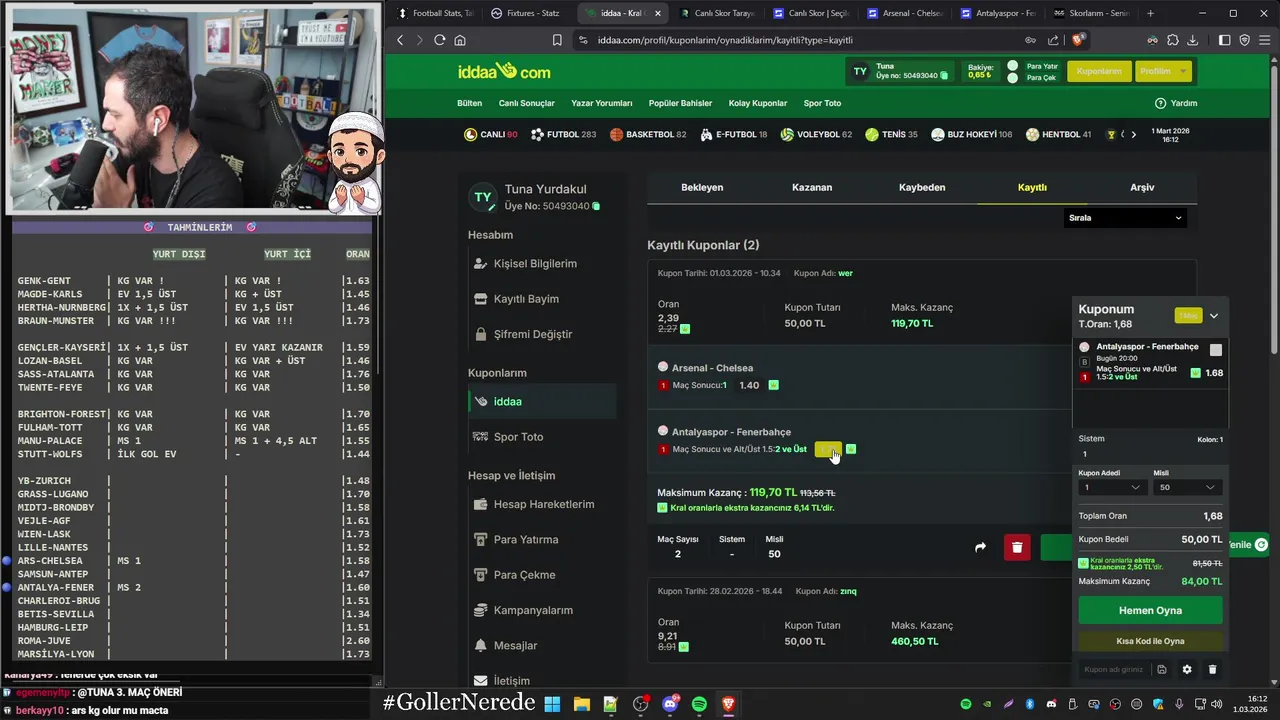Image resolution: width=1280 pixels, height=720 pixels.
Task: Select the TENİS sport category
Action: tap(891, 134)
